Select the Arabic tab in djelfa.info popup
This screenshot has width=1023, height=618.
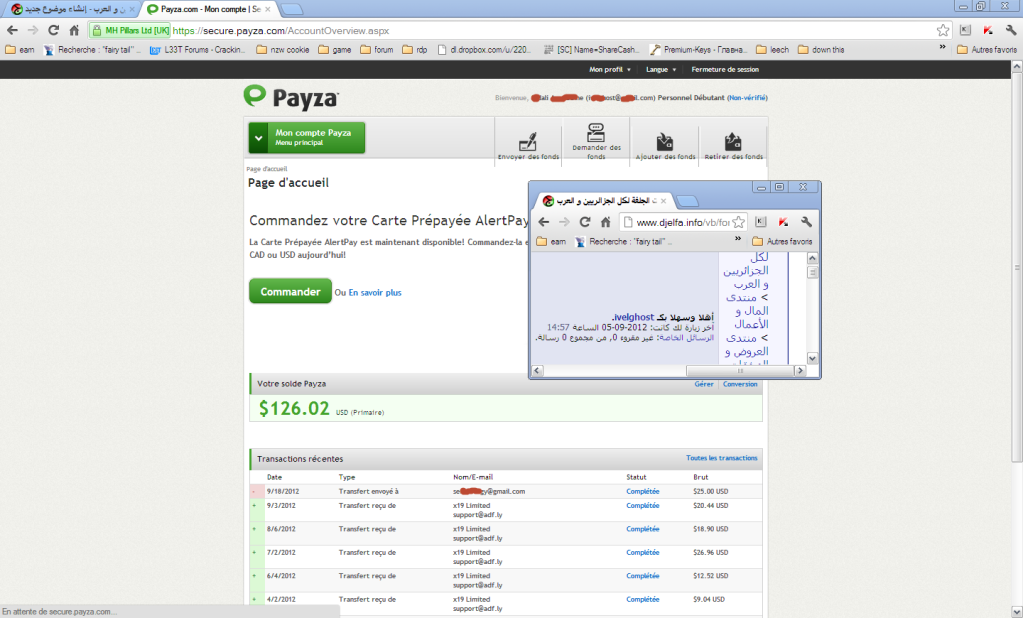click(x=603, y=200)
